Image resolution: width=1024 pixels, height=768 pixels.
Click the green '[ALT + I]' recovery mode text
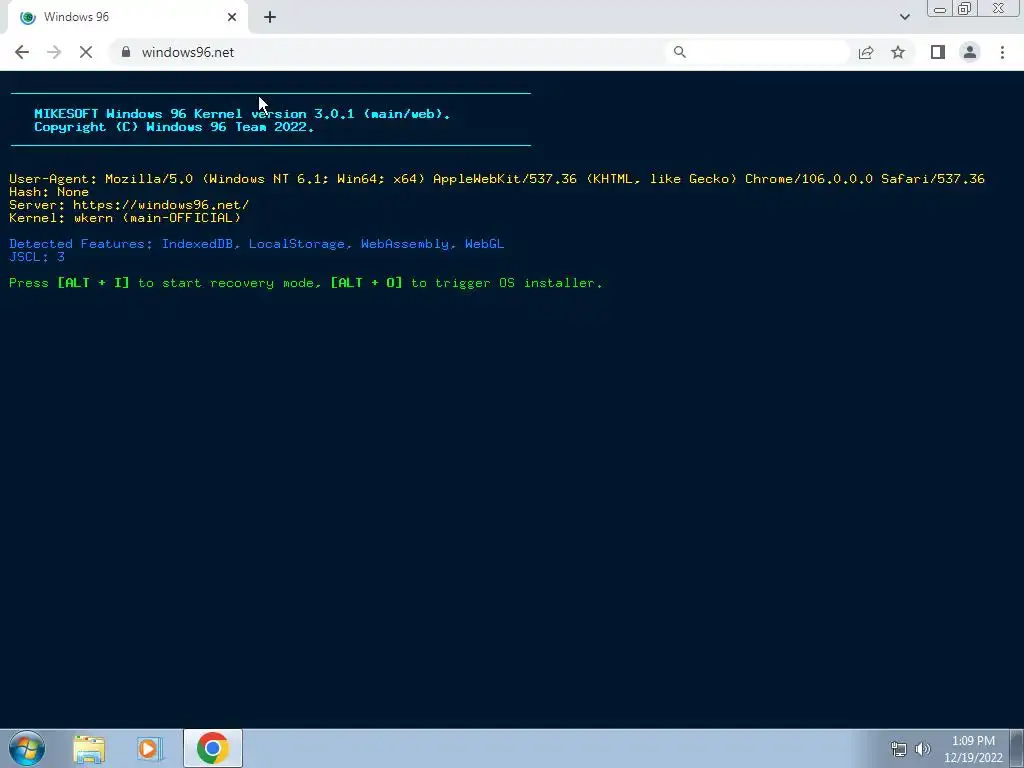(93, 283)
